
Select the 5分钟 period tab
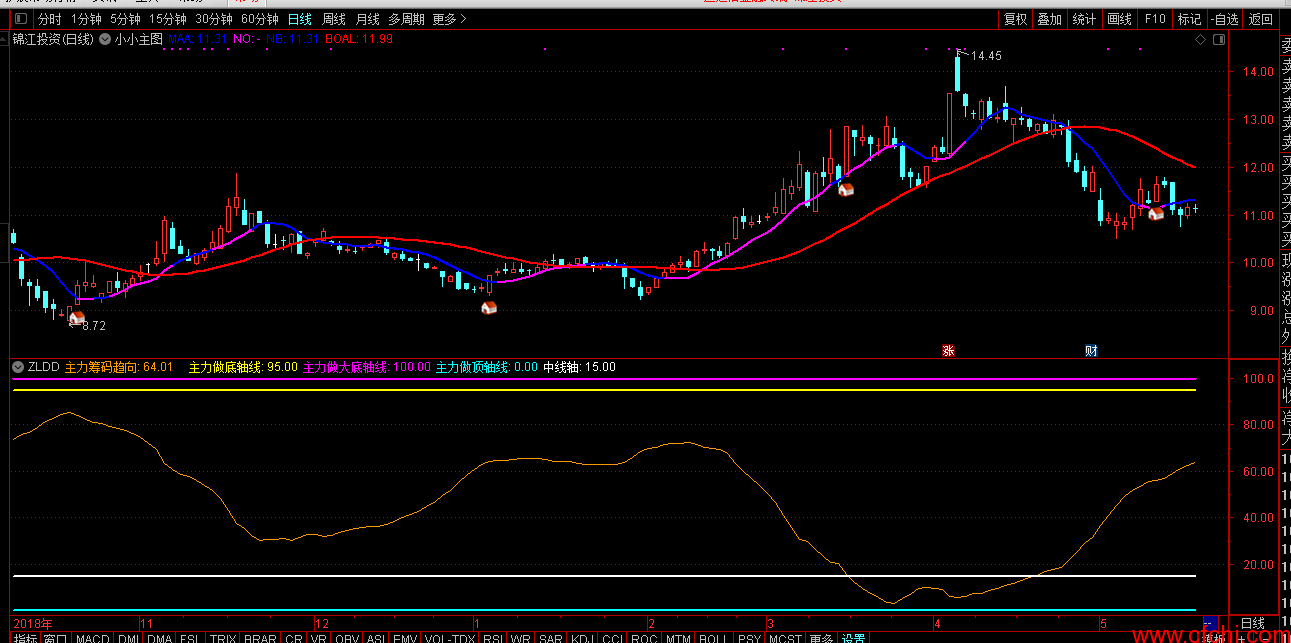point(125,19)
